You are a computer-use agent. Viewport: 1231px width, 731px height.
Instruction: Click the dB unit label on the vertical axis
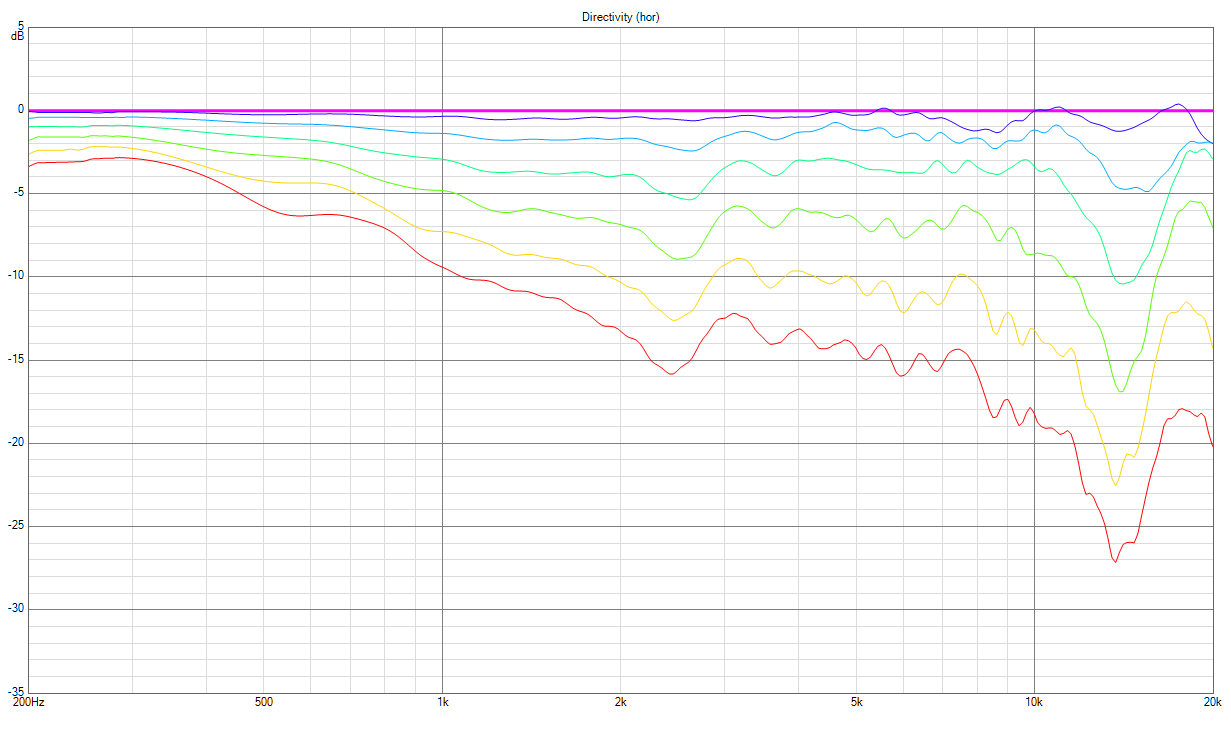click(x=17, y=37)
